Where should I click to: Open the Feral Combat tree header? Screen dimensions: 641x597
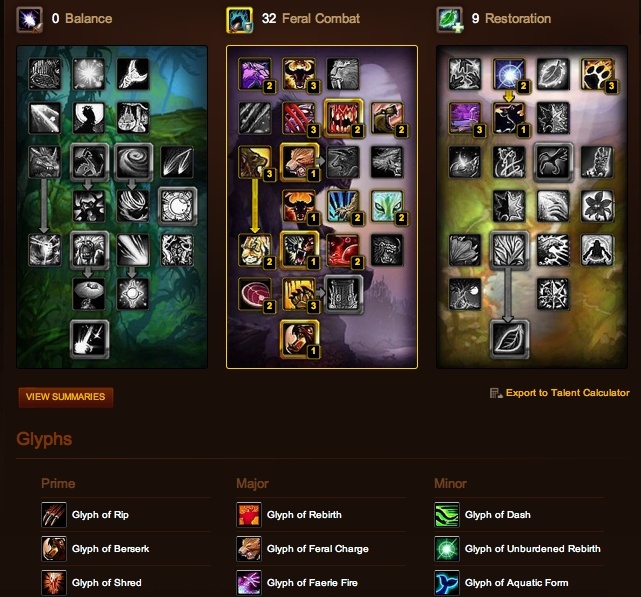pyautogui.click(x=311, y=19)
